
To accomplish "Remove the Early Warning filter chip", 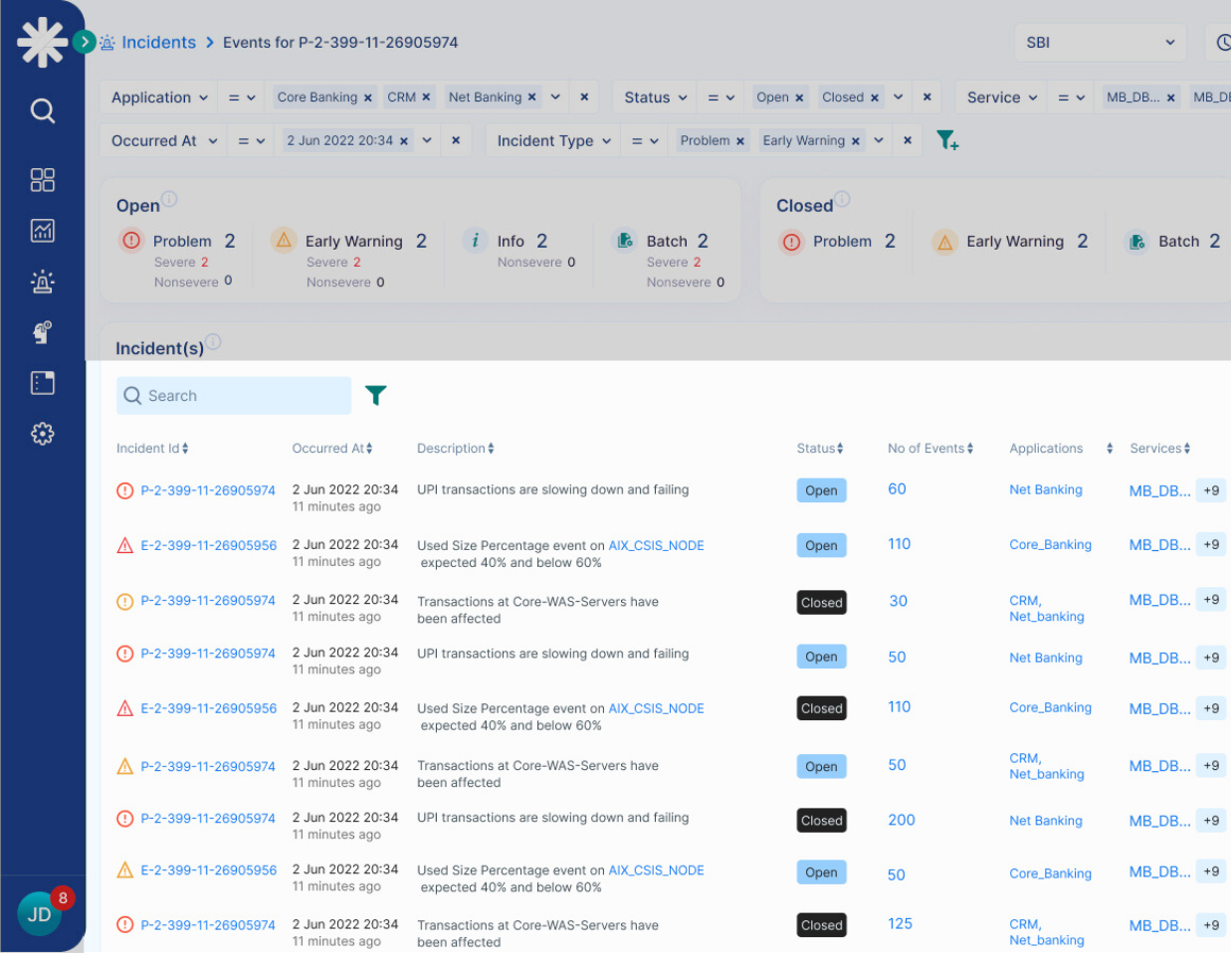I will pyautogui.click(x=856, y=141).
